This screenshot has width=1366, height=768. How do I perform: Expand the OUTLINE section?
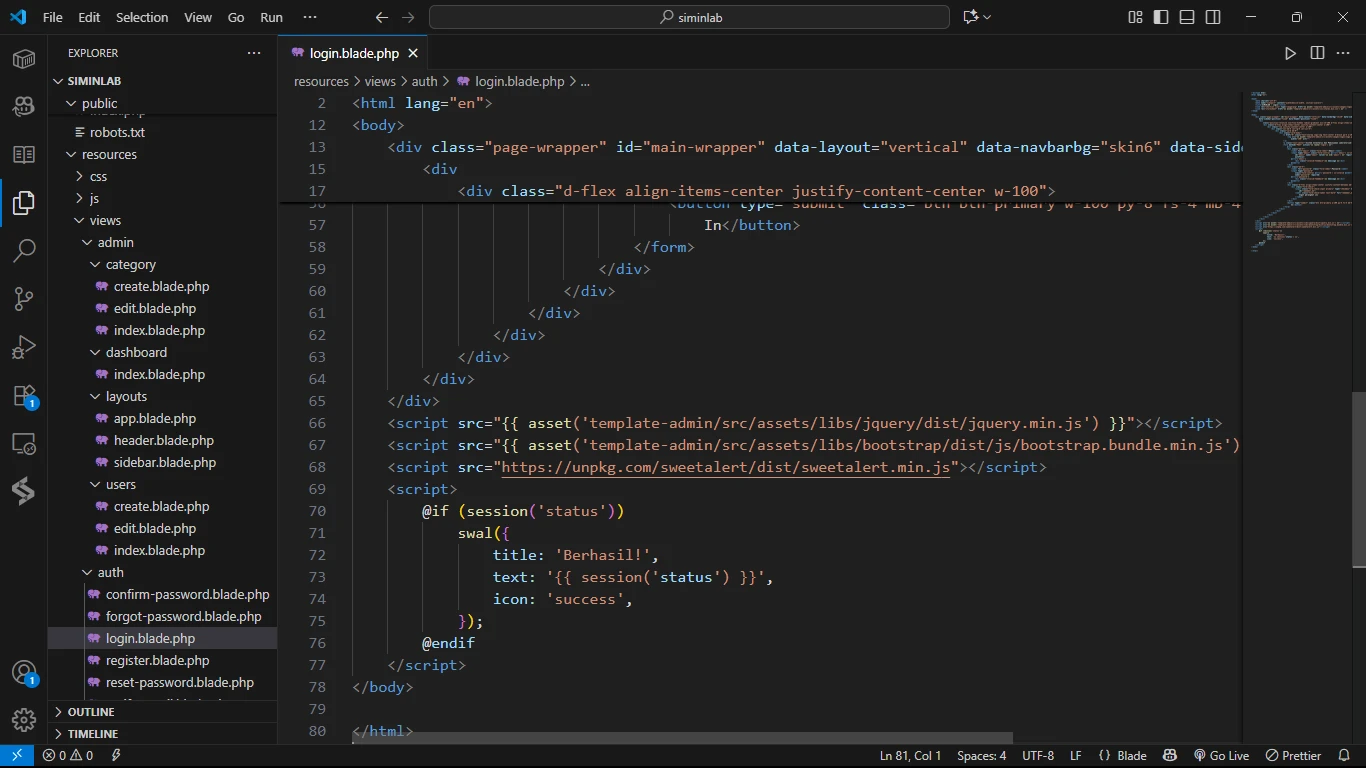tap(91, 712)
